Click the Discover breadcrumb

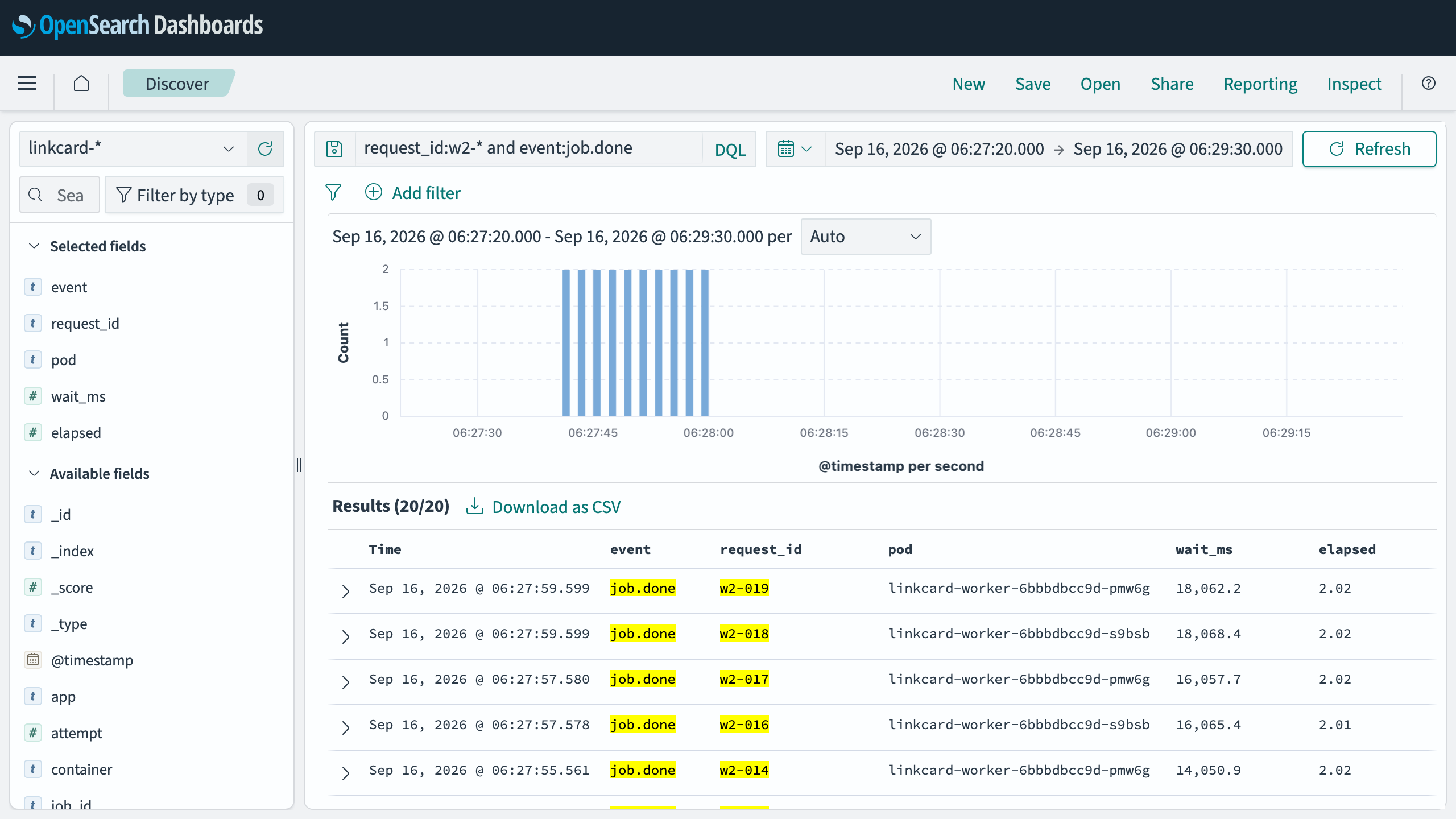[x=178, y=84]
